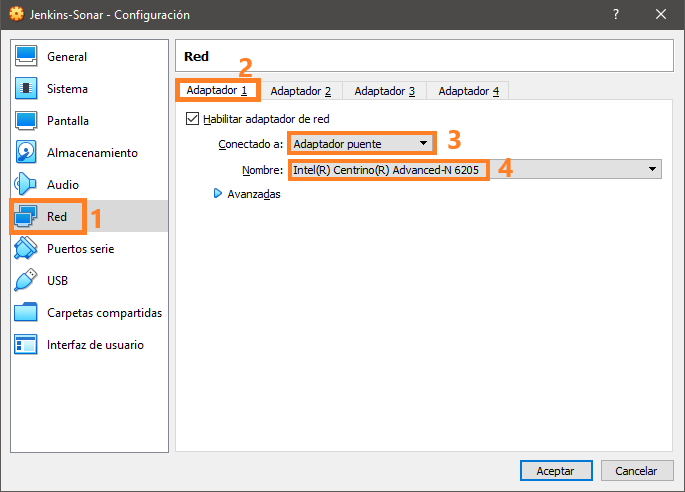
Task: Select the Audio speaker icon
Action: (x=26, y=185)
